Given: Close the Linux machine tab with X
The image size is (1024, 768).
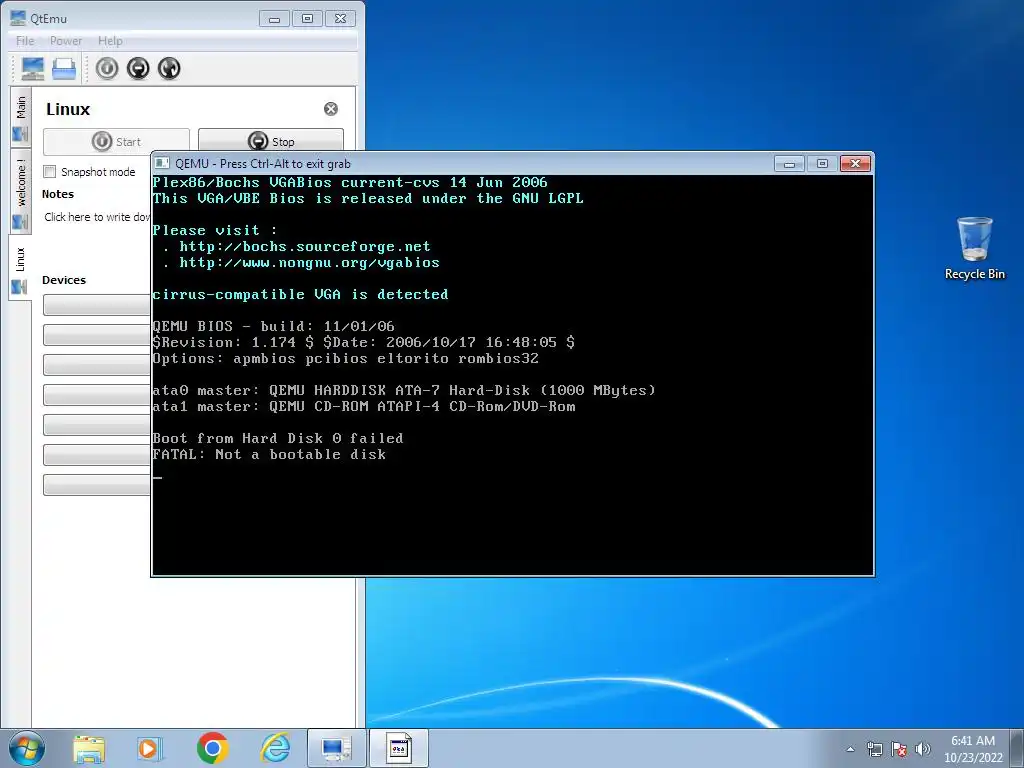Looking at the screenshot, I should [331, 109].
